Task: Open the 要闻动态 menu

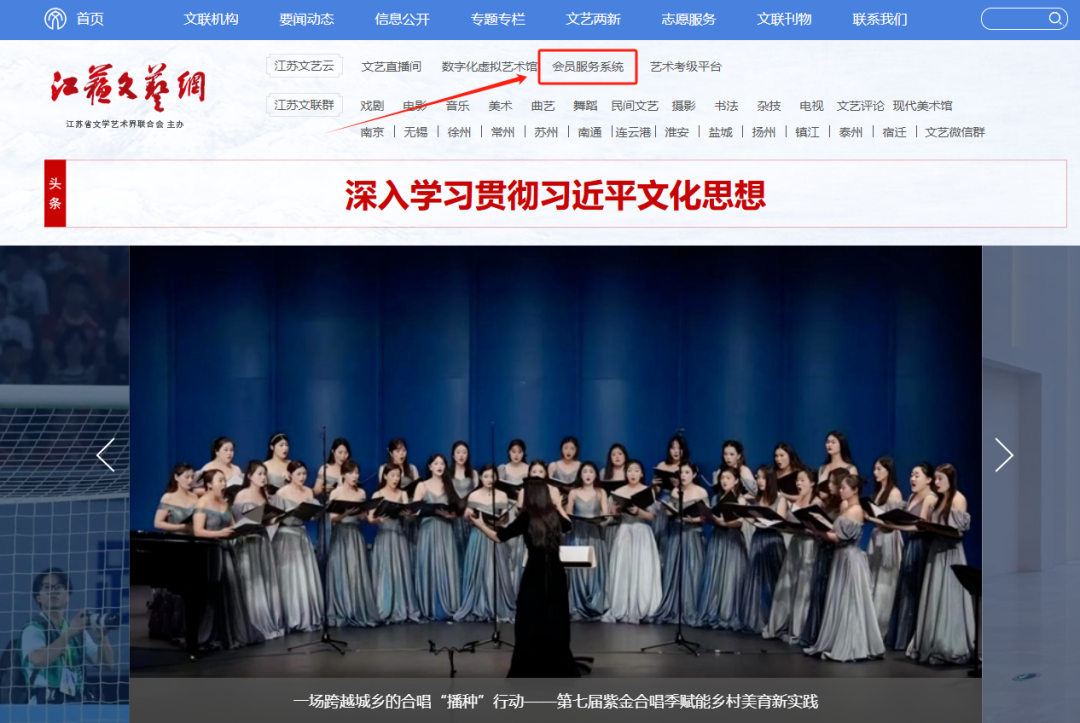Action: pyautogui.click(x=307, y=19)
